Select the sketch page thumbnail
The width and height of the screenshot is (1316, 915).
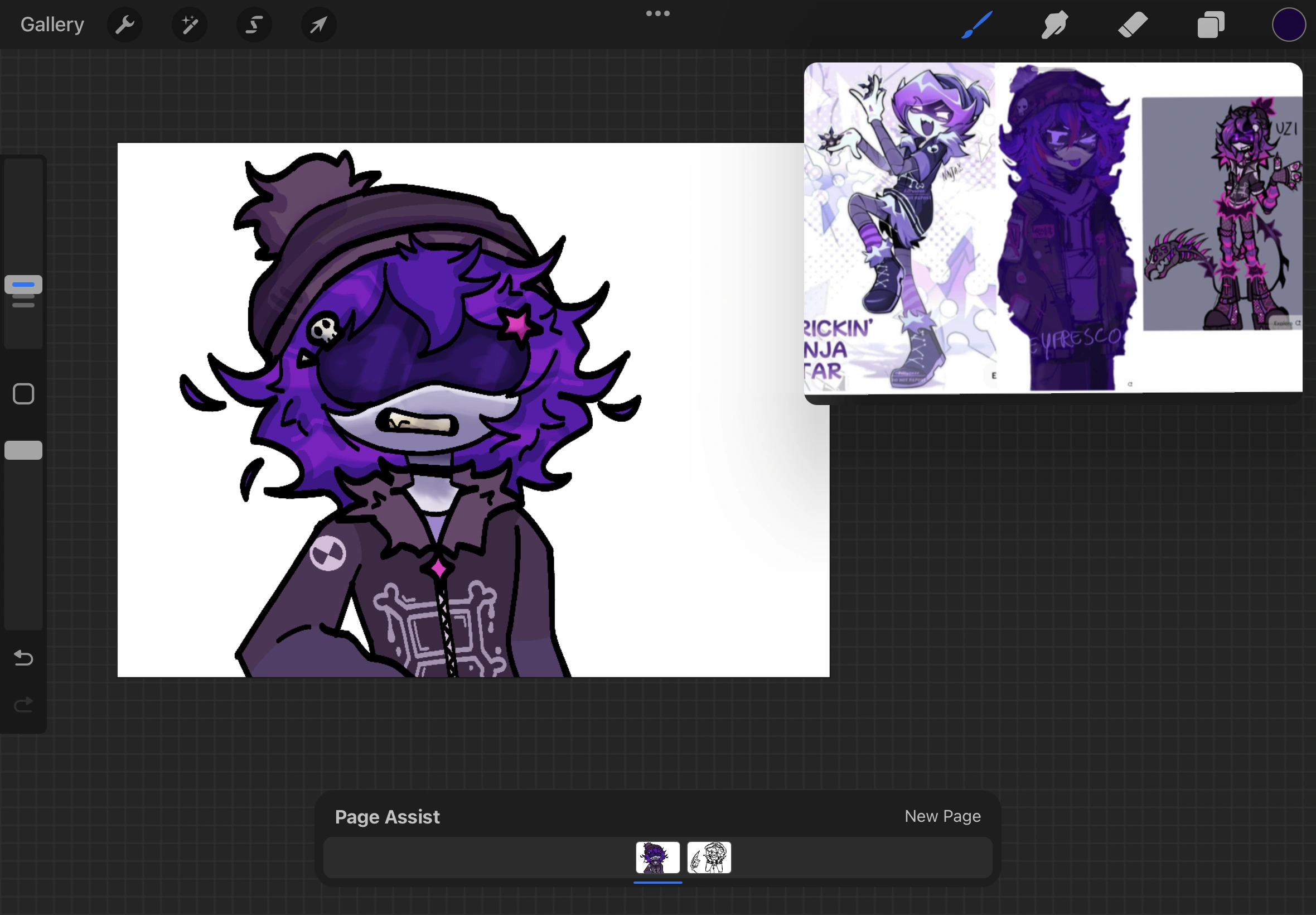pyautogui.click(x=708, y=858)
